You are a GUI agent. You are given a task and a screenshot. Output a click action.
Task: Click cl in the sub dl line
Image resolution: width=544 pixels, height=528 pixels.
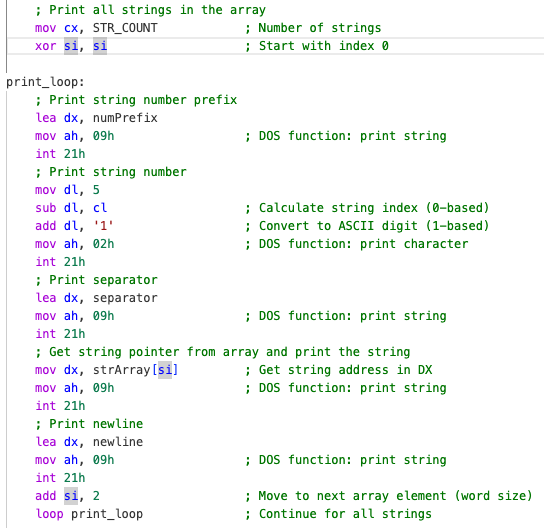(100, 208)
